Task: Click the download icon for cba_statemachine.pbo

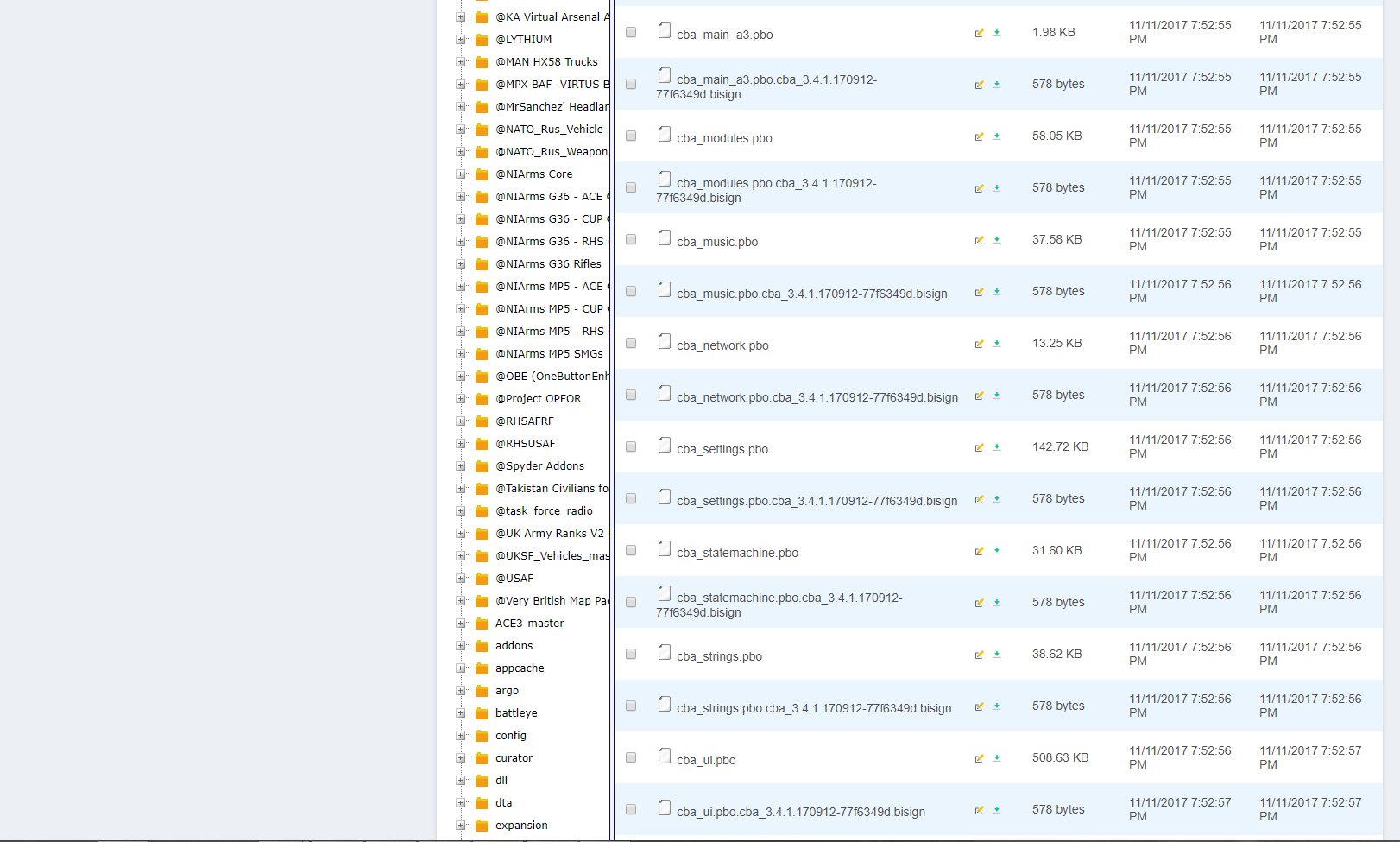Action: pyautogui.click(x=998, y=551)
